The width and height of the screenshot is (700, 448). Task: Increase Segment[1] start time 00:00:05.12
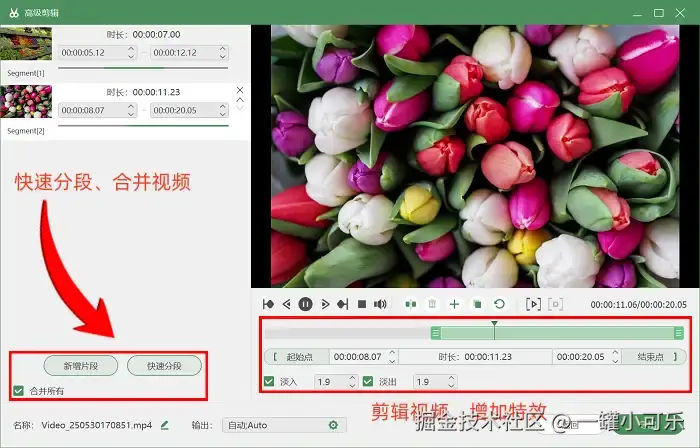pos(131,49)
